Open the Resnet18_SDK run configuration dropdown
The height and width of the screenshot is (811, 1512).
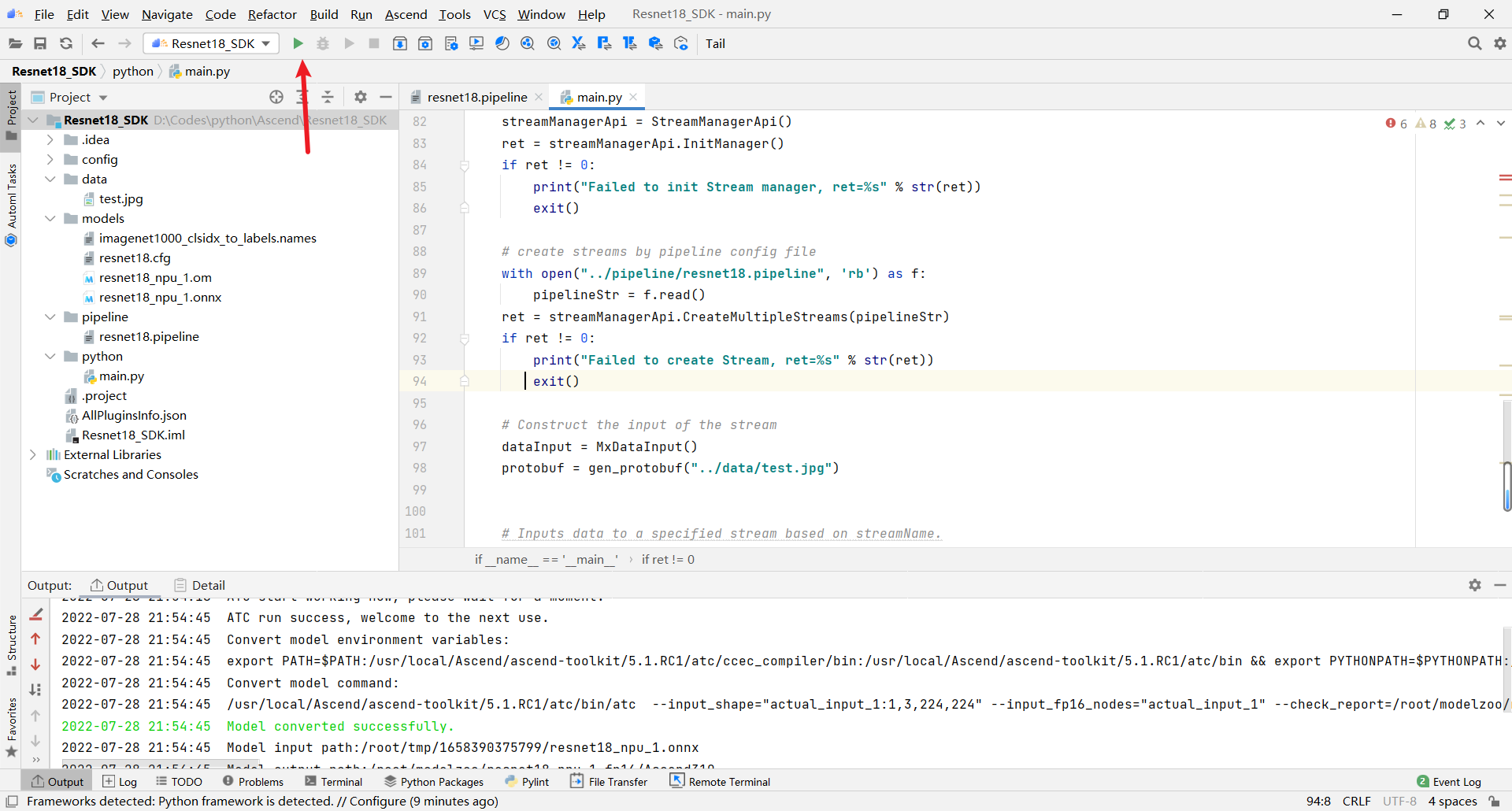point(211,43)
